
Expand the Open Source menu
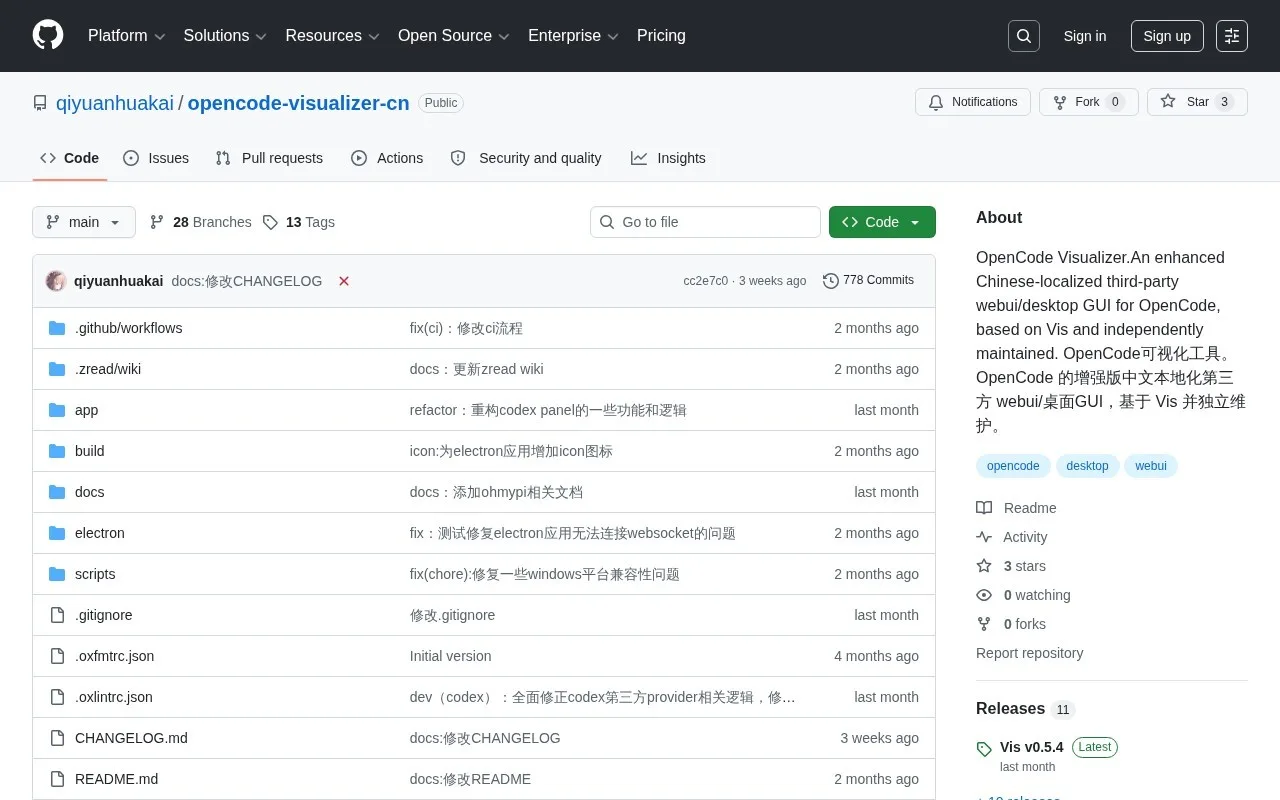454,36
